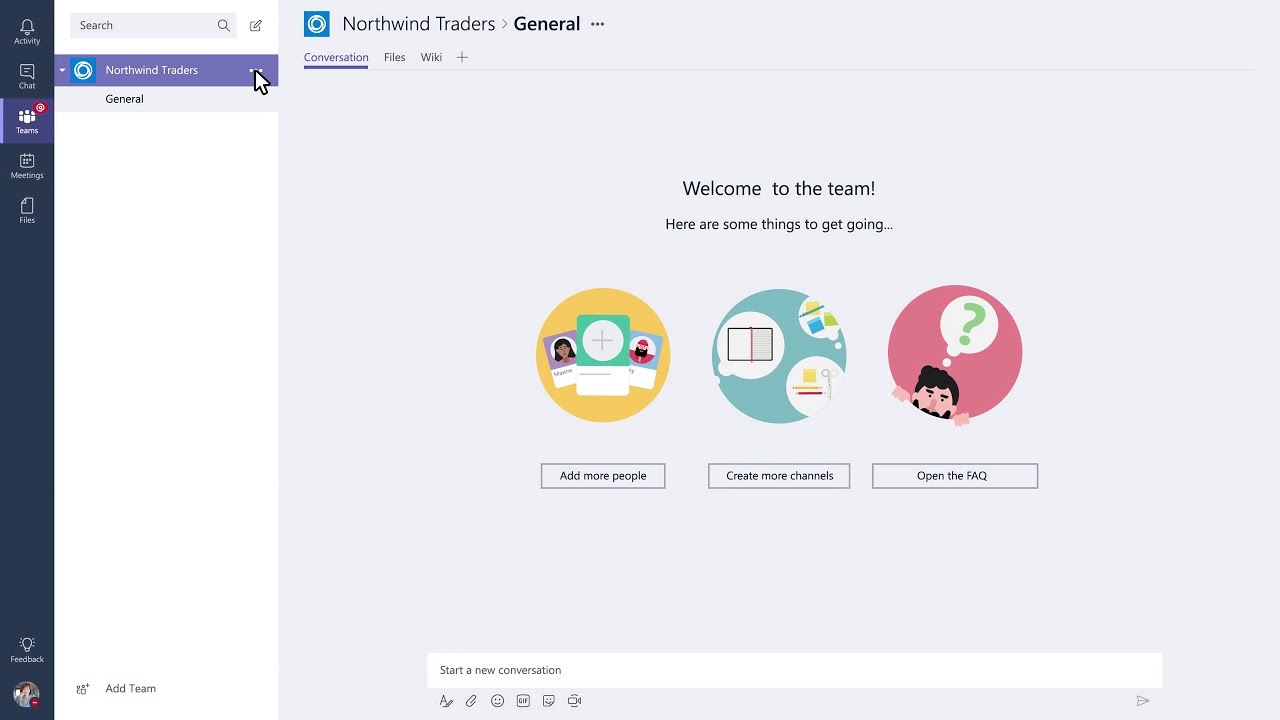Click the Northwind Traders header logo
Viewport: 1280px width, 720px height.
(317, 24)
